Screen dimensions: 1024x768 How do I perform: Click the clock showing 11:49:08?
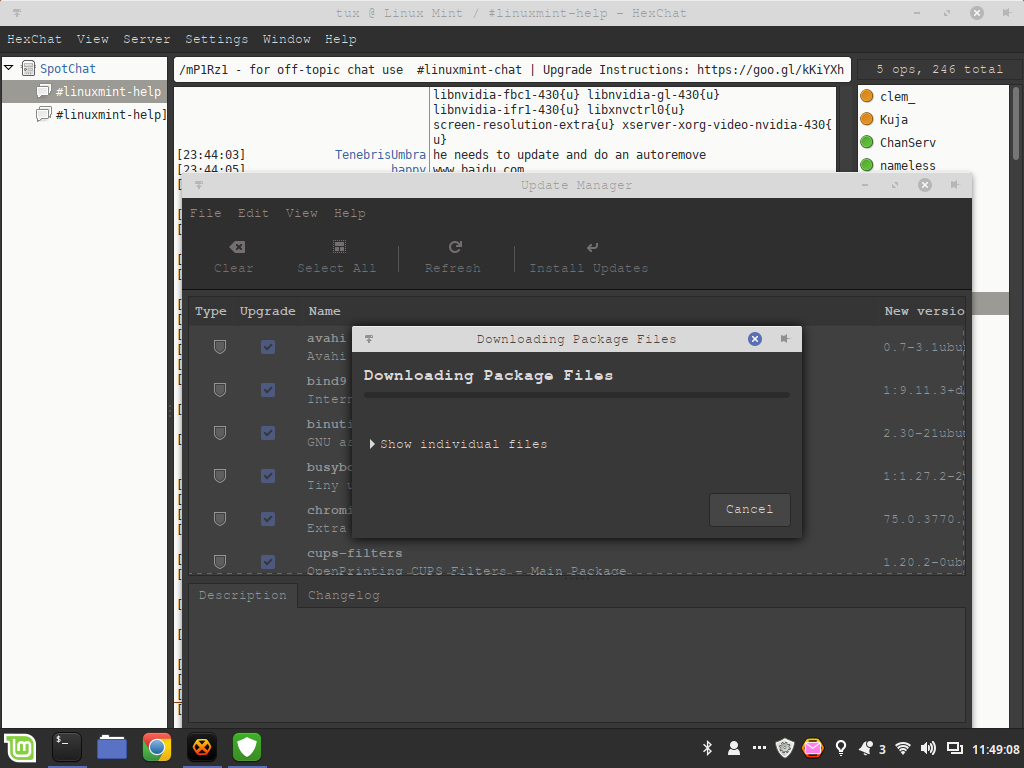995,749
